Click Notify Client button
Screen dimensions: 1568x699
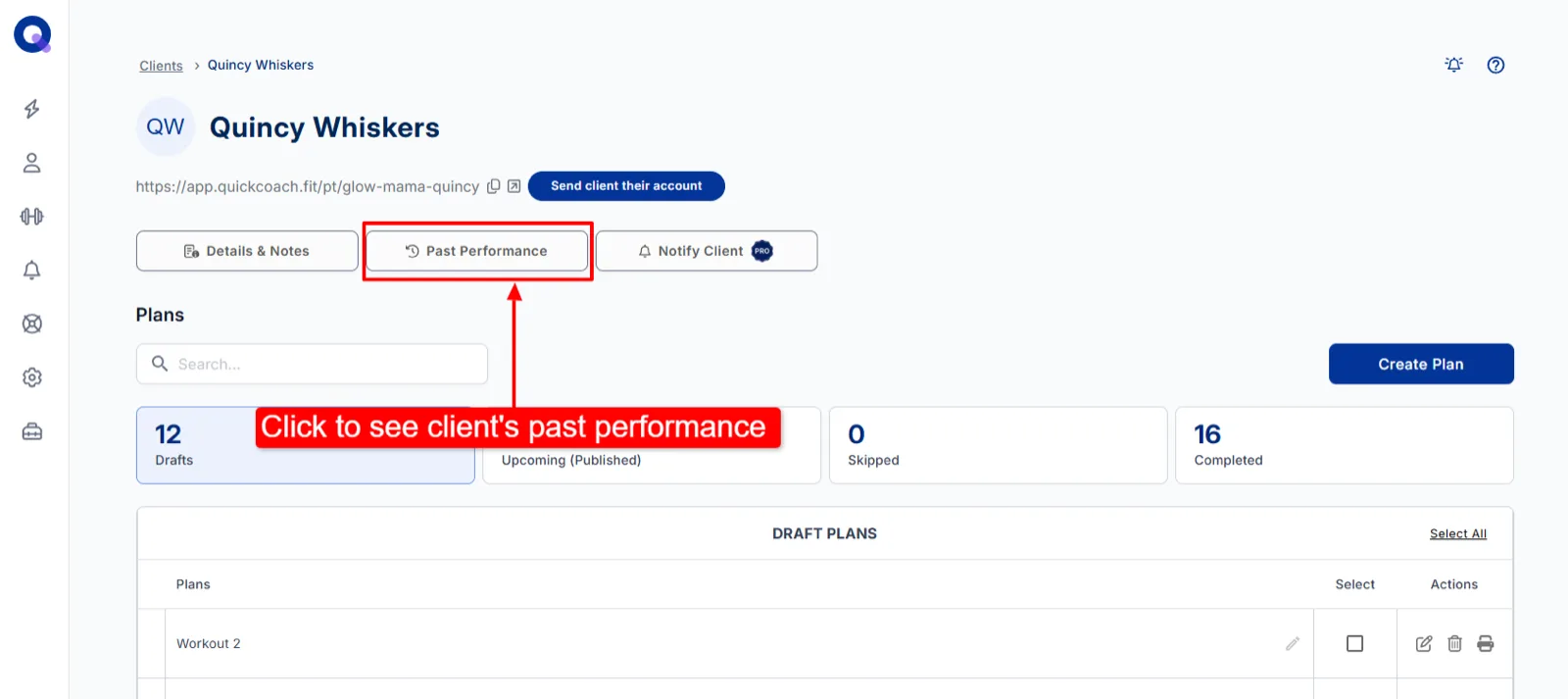pos(707,251)
